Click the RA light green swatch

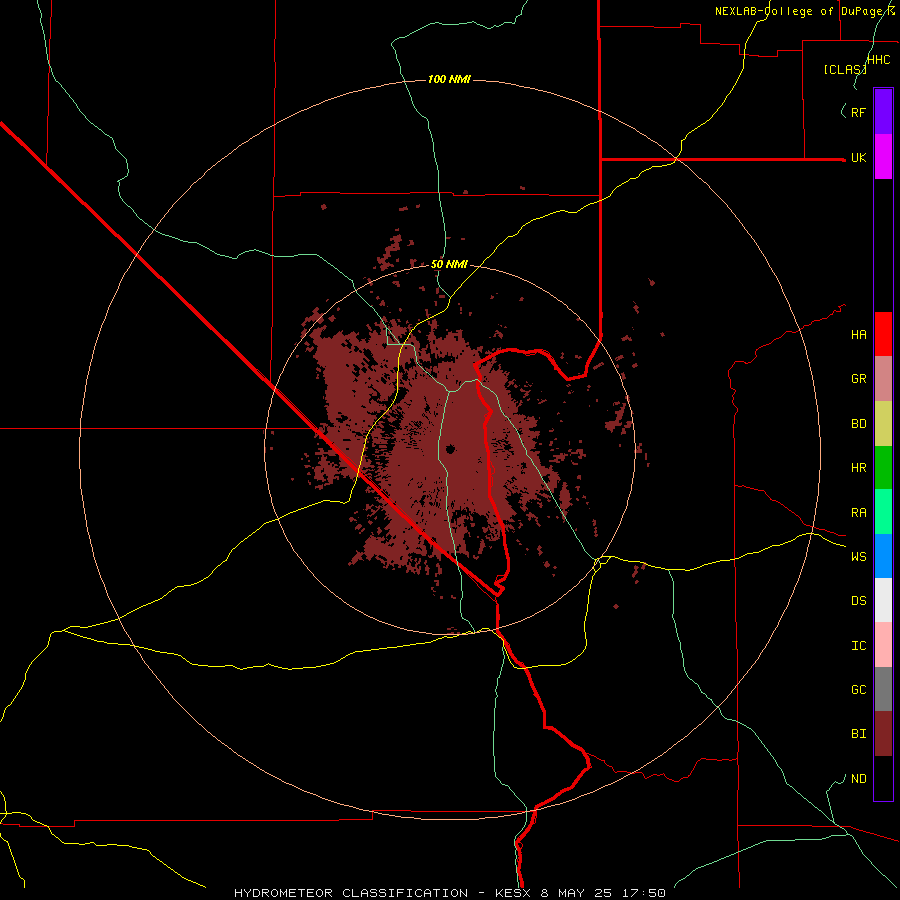883,512
